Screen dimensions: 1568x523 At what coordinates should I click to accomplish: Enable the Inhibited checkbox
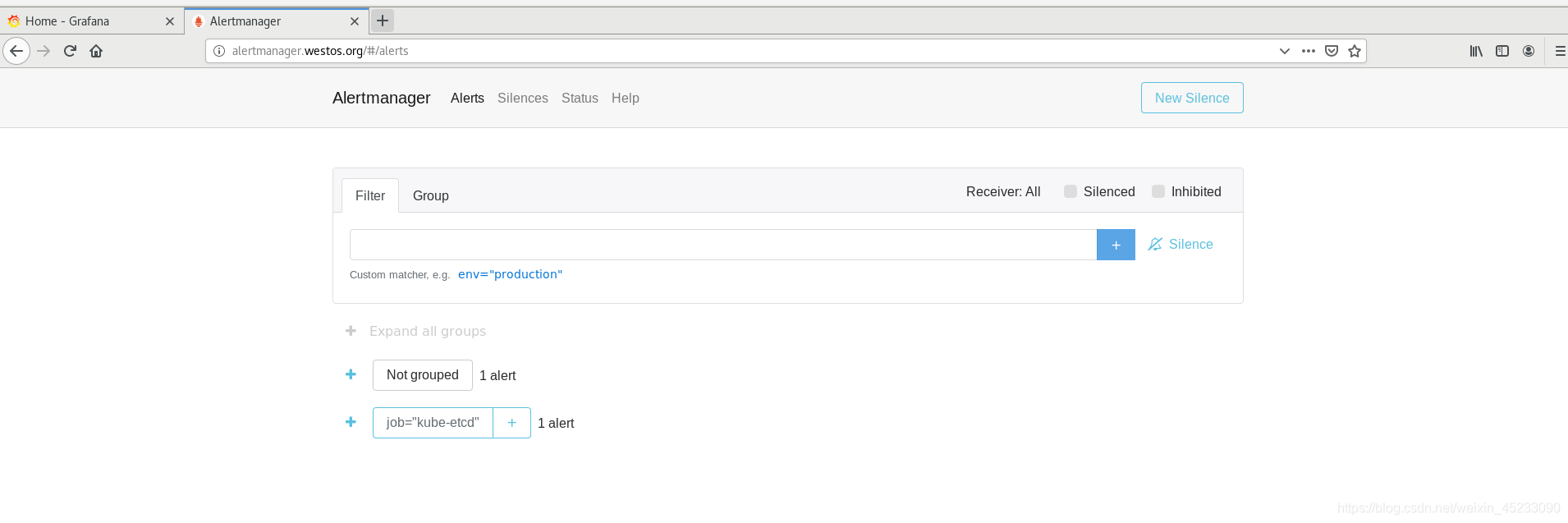pos(1158,191)
